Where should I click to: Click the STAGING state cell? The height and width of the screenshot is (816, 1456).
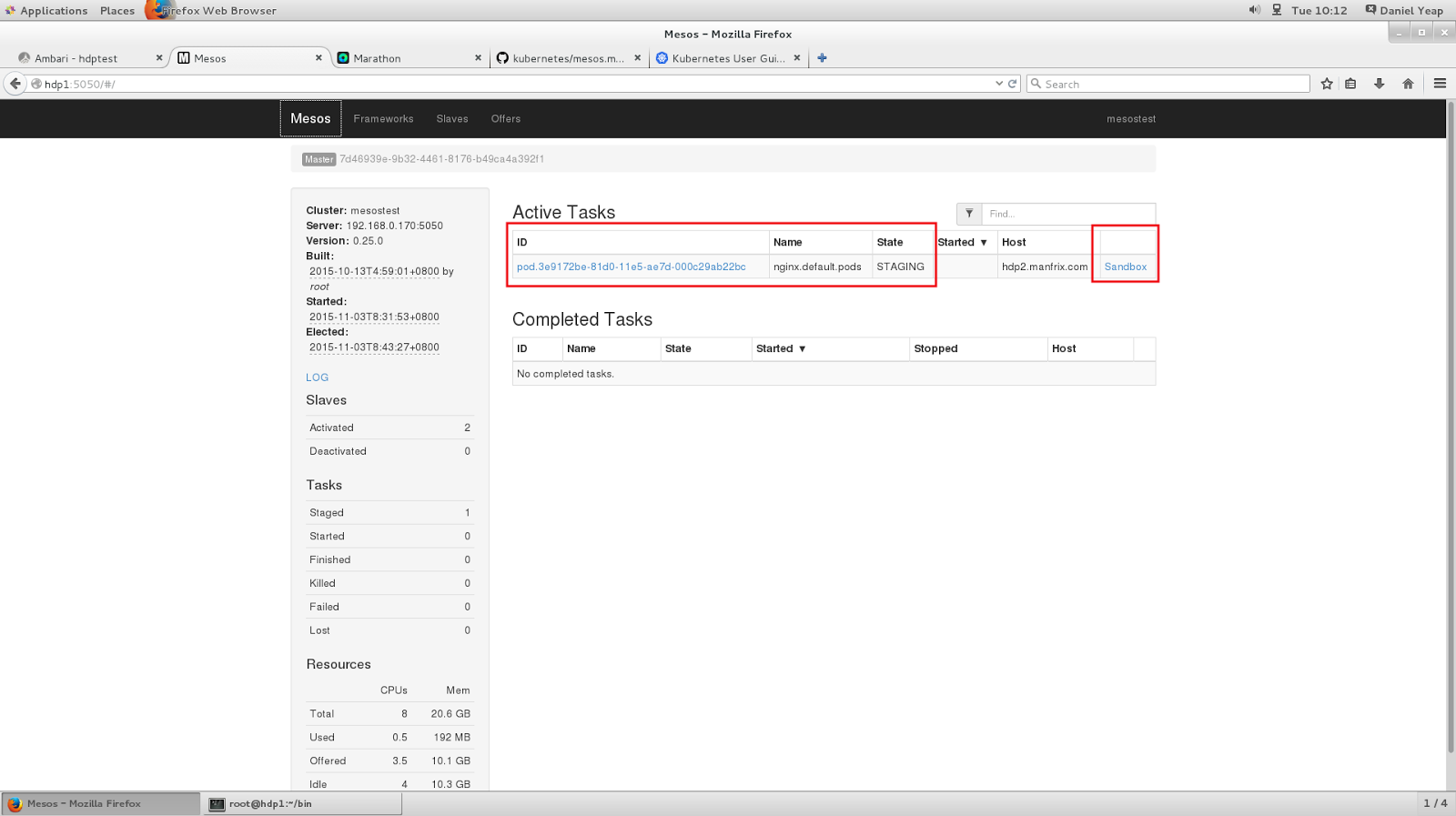click(900, 267)
